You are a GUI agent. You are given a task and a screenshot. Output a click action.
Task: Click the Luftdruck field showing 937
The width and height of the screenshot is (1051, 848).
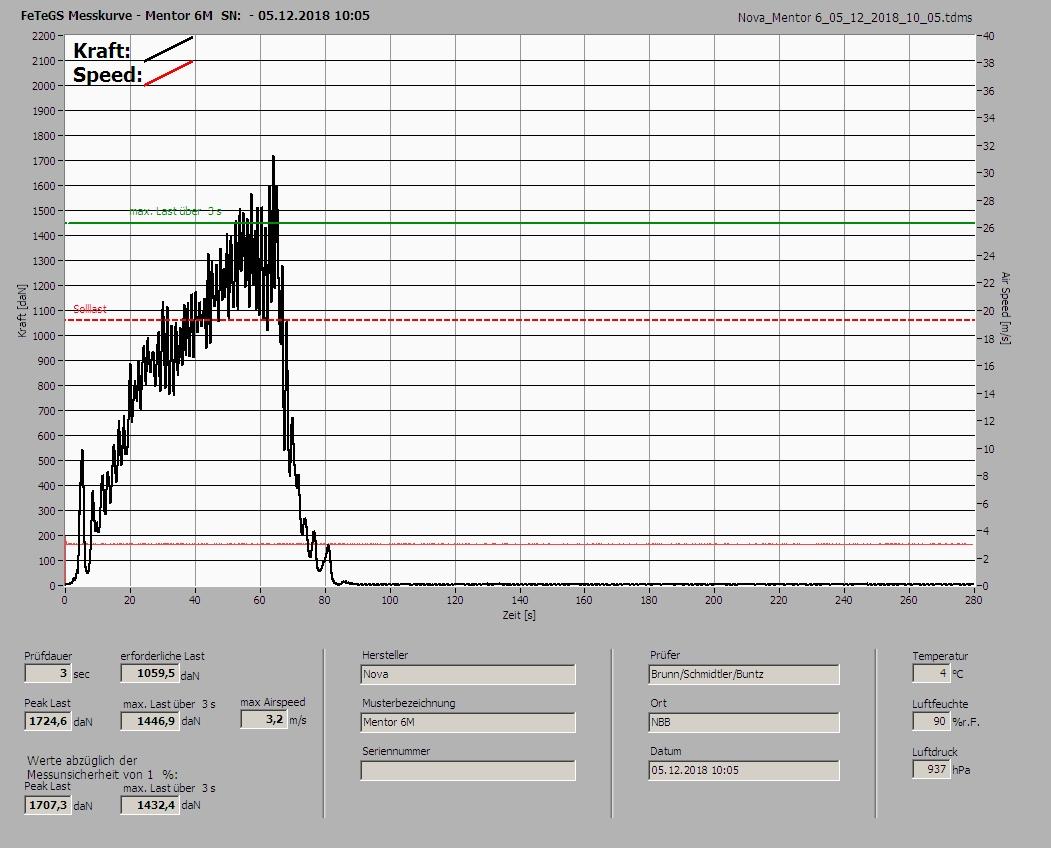tap(931, 770)
